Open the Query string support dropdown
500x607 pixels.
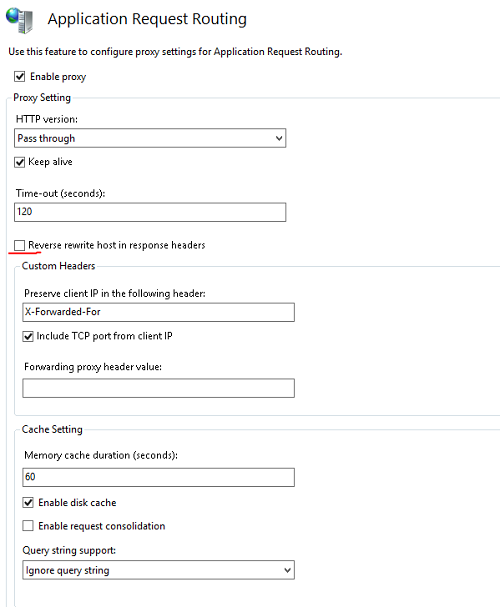tap(158, 570)
